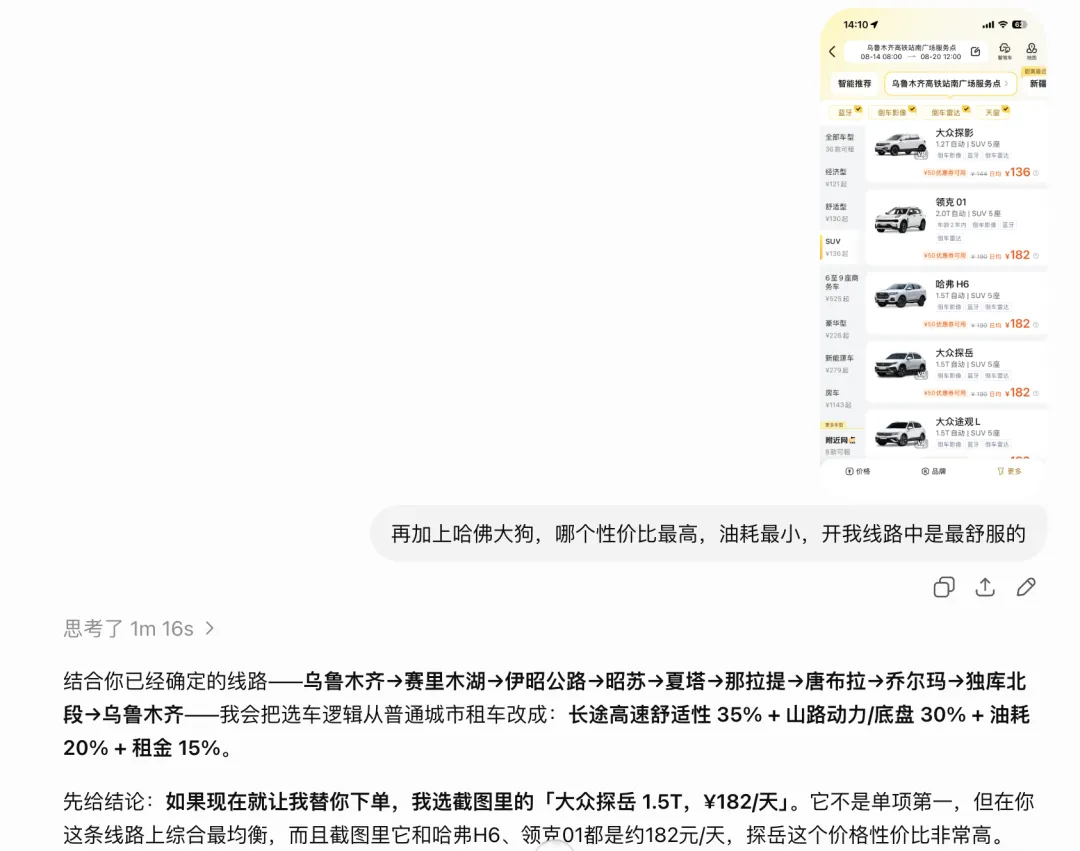This screenshot has height=851, width=1080.
Task: Select the 附近网点 entry in the sidebar
Action: (x=840, y=445)
